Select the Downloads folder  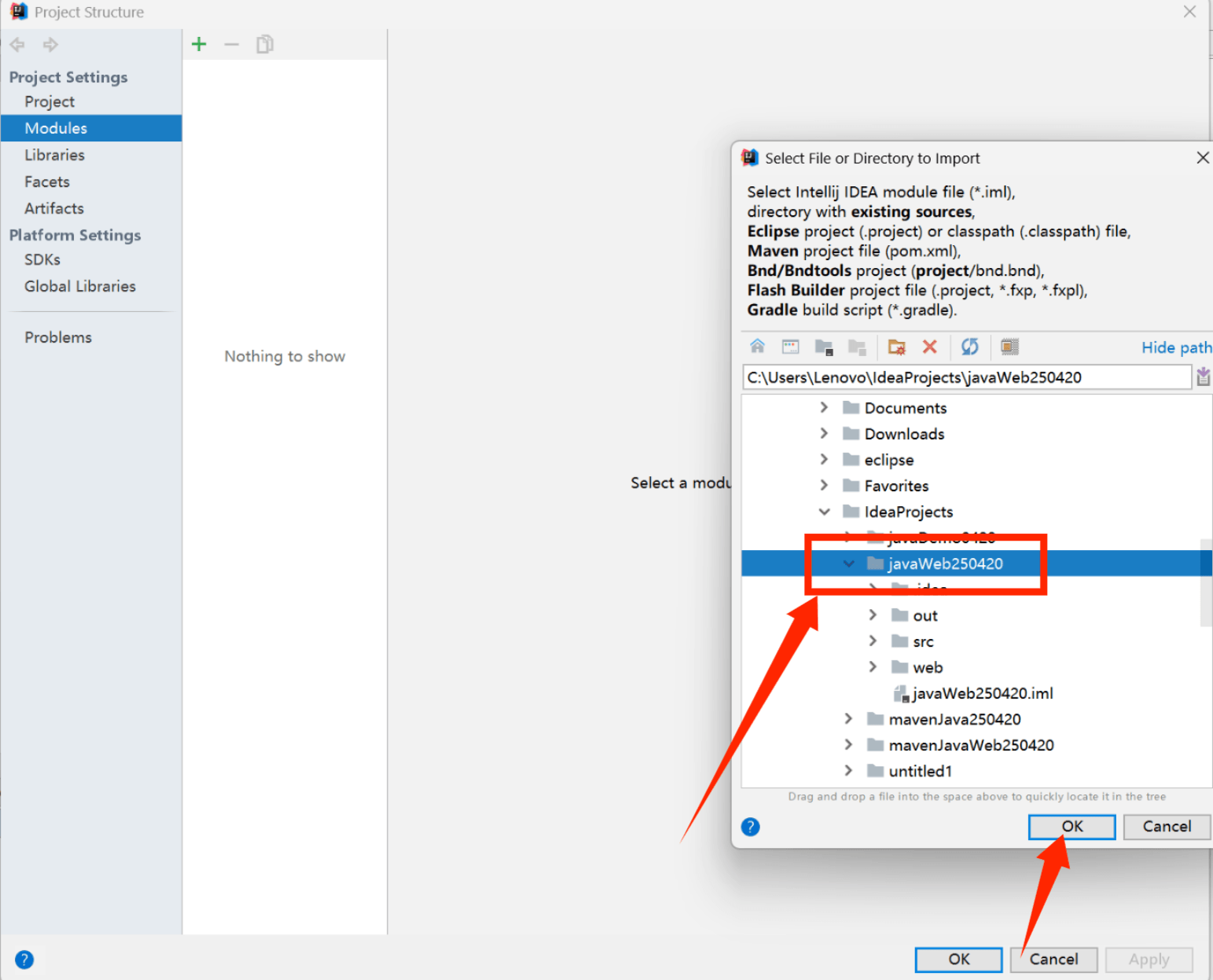point(904,434)
